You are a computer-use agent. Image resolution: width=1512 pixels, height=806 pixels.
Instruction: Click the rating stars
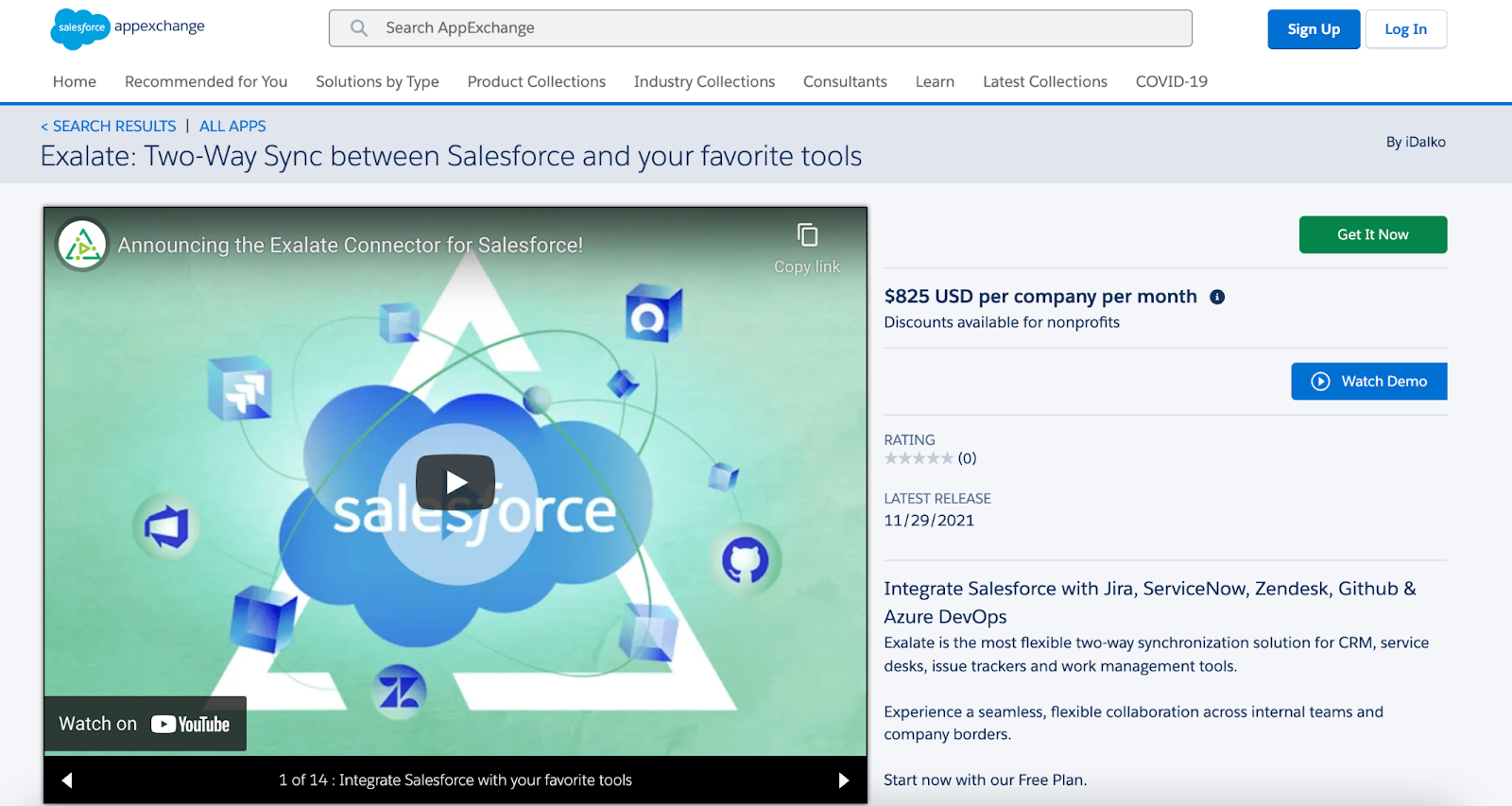click(x=919, y=458)
